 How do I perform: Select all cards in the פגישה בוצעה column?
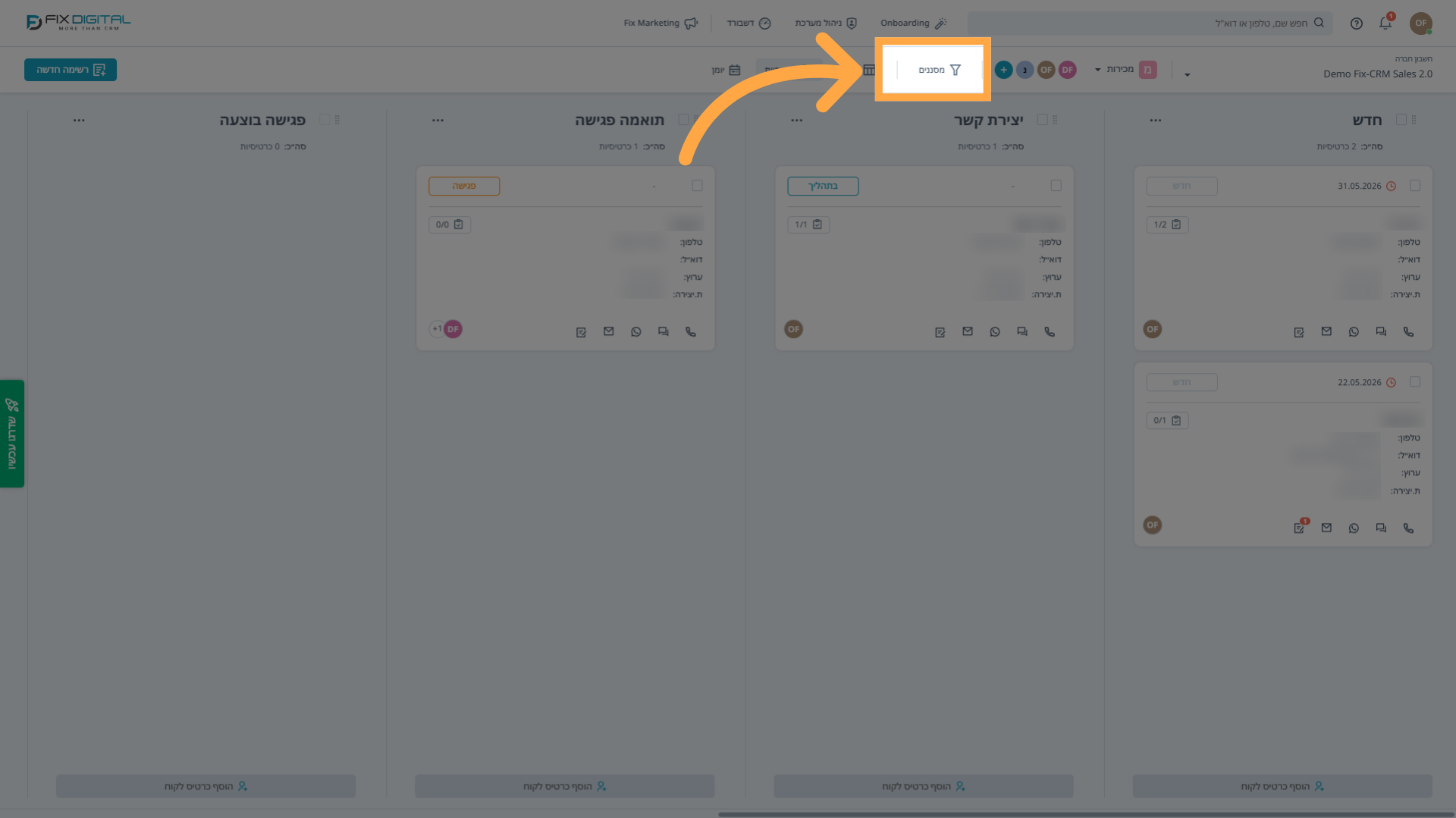325,120
